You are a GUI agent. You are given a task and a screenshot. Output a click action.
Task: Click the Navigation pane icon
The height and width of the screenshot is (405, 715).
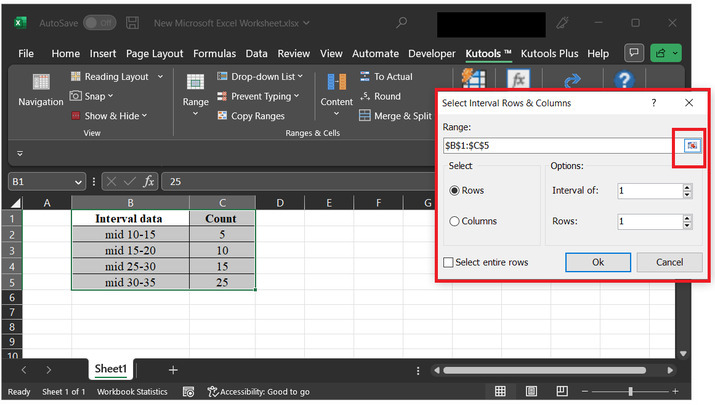[x=41, y=83]
